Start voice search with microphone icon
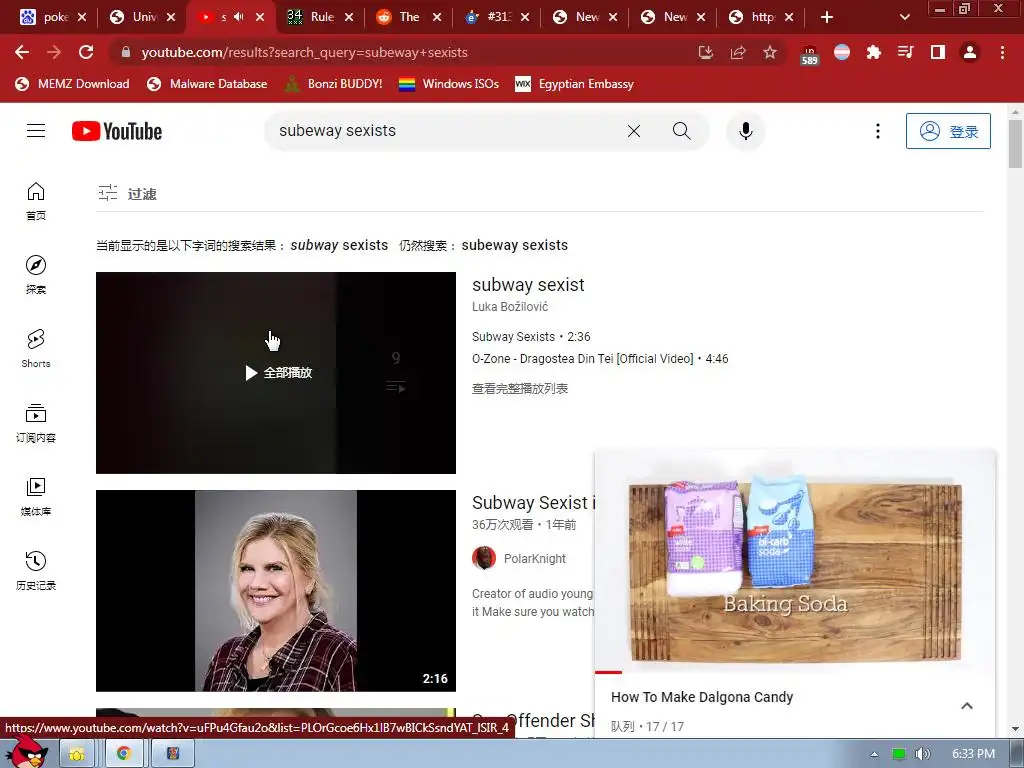The image size is (1024, 768). (746, 131)
